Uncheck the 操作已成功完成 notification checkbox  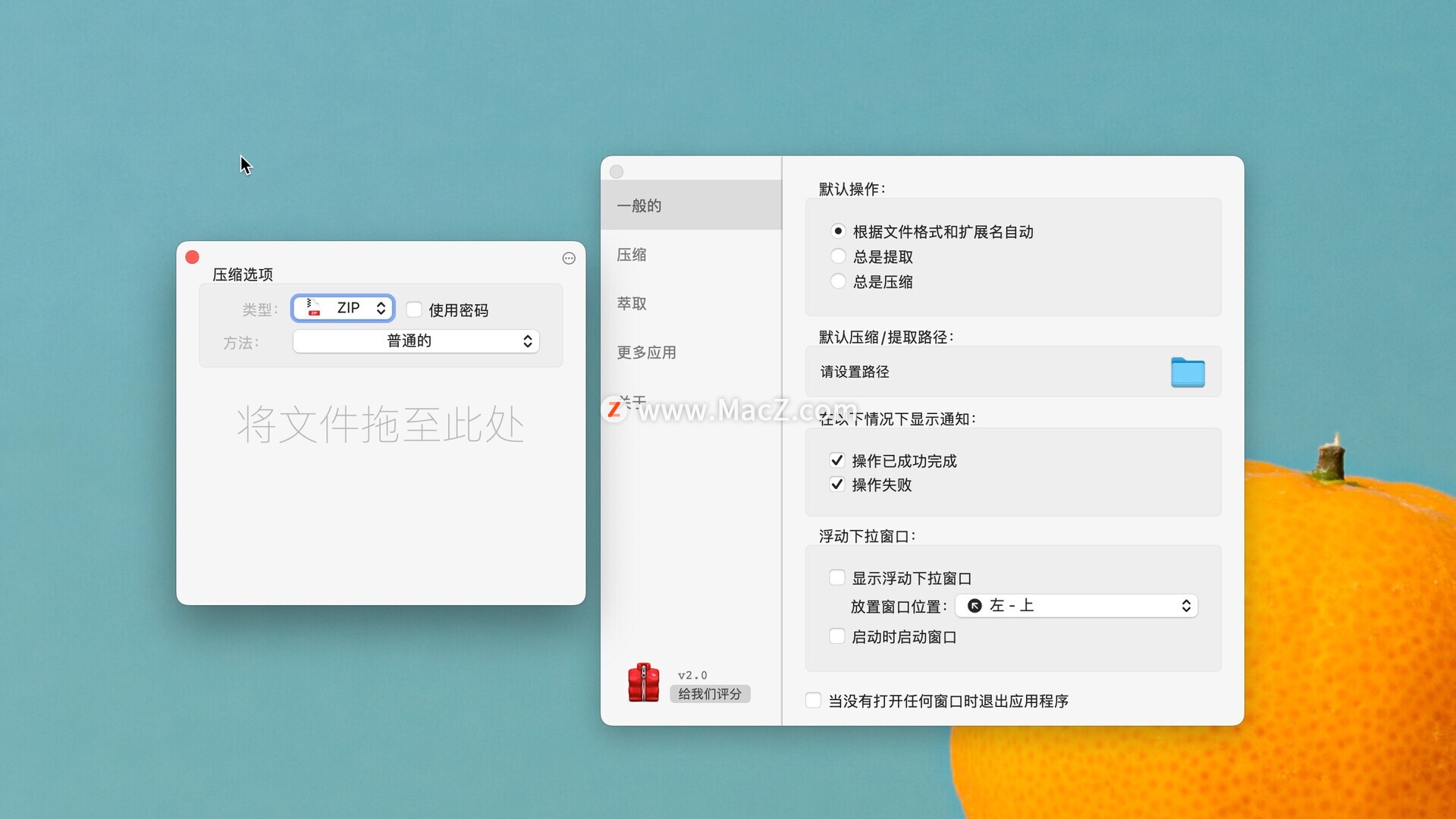(837, 460)
